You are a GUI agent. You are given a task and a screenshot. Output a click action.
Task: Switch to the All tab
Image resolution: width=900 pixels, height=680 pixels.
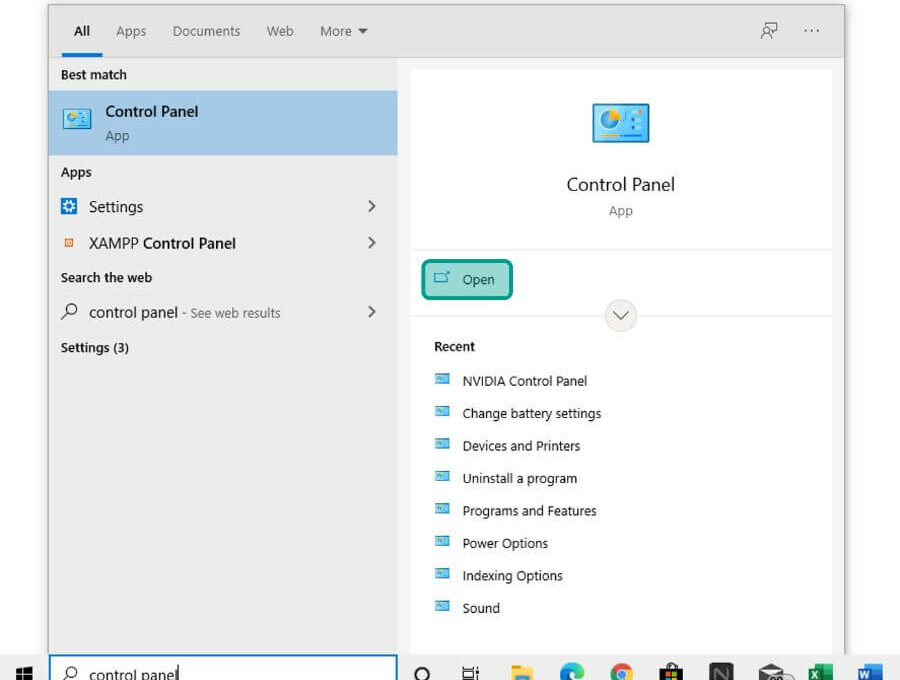pyautogui.click(x=82, y=31)
